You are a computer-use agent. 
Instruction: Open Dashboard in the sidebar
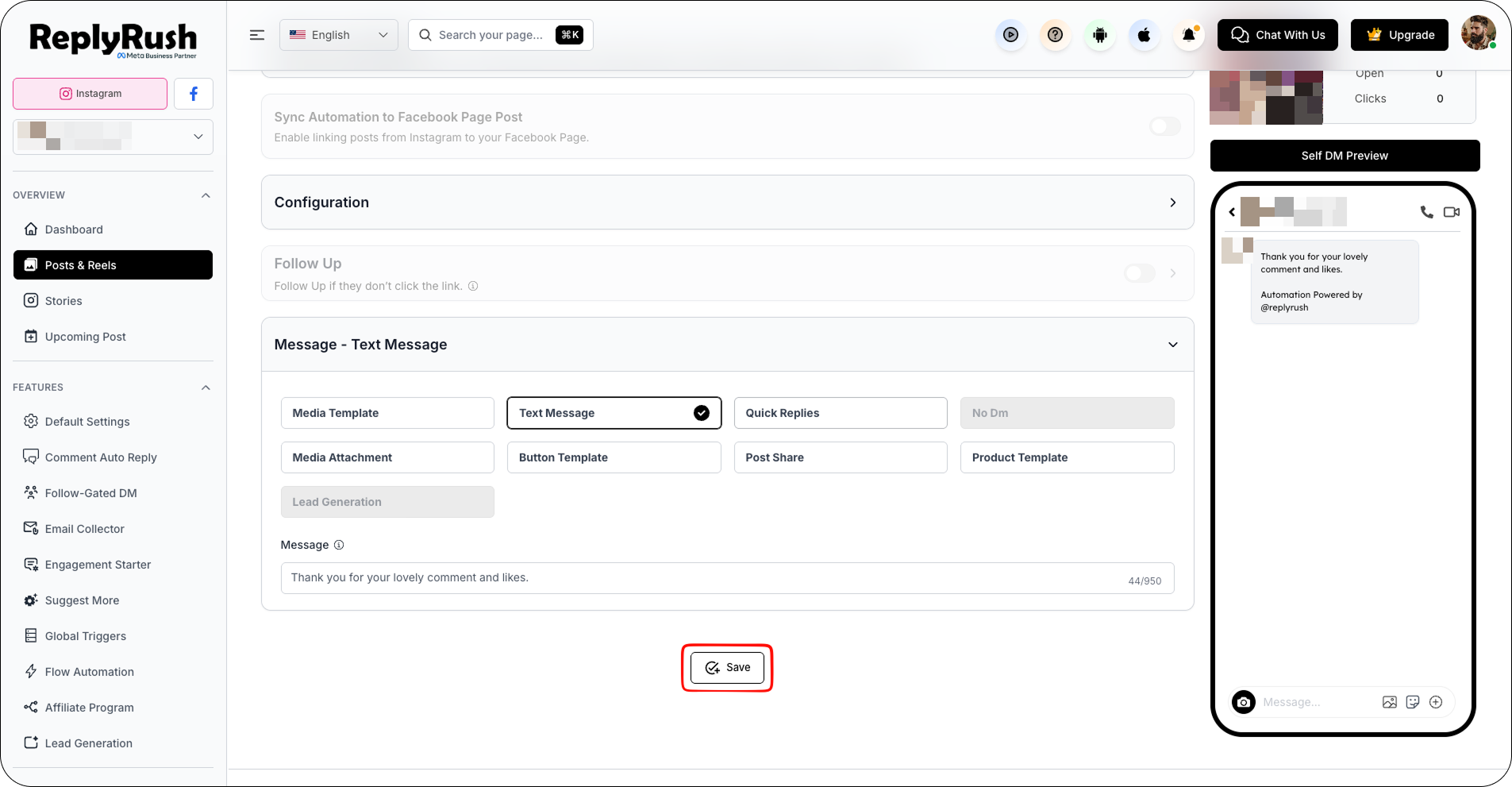point(113,230)
